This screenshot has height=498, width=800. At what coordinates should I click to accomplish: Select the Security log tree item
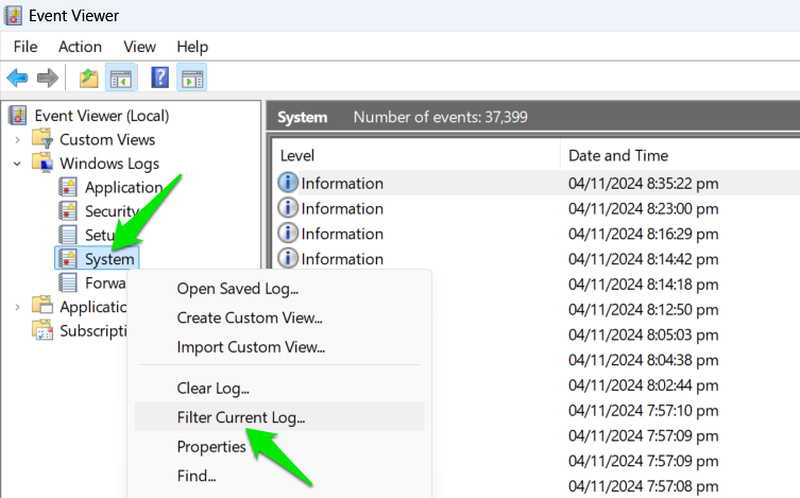112,211
